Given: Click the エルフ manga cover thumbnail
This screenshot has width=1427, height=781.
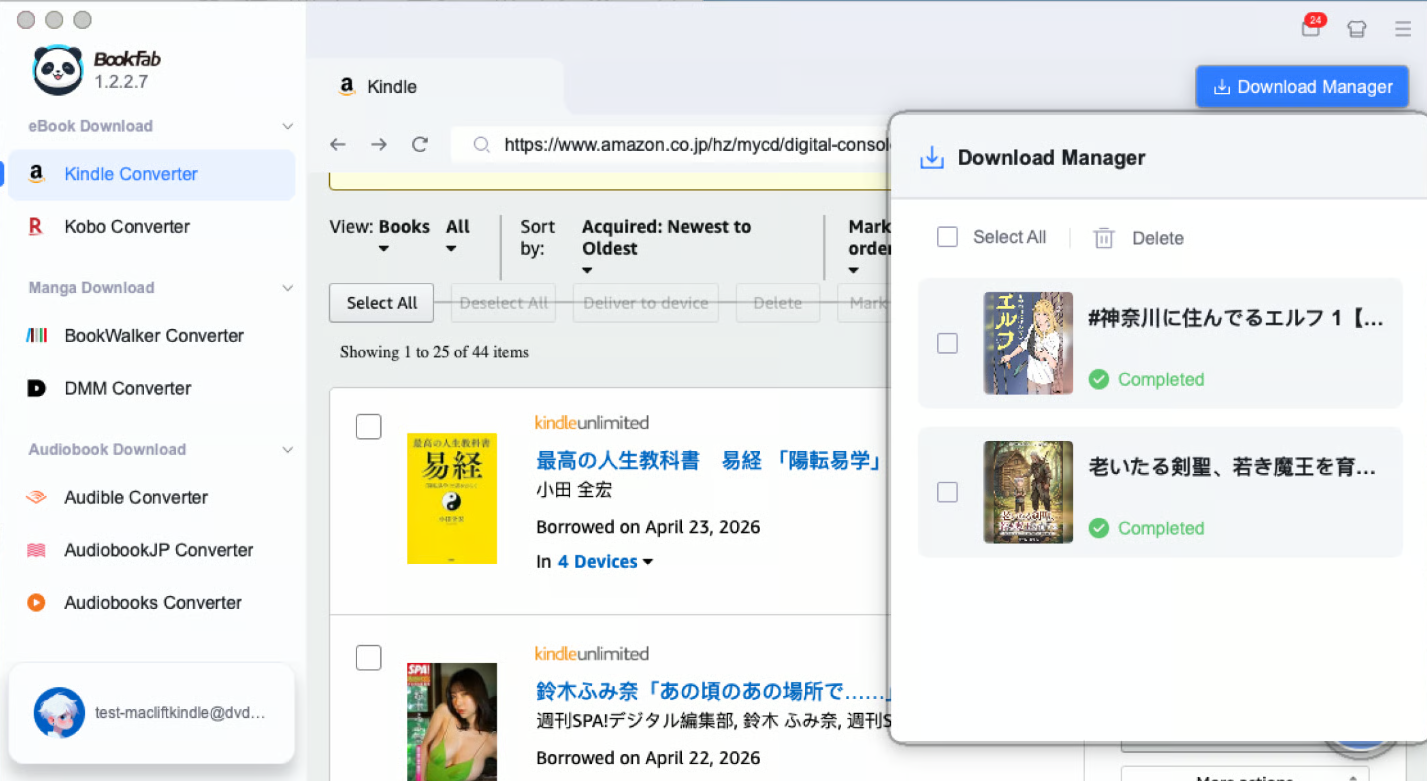Looking at the screenshot, I should click(x=1028, y=343).
